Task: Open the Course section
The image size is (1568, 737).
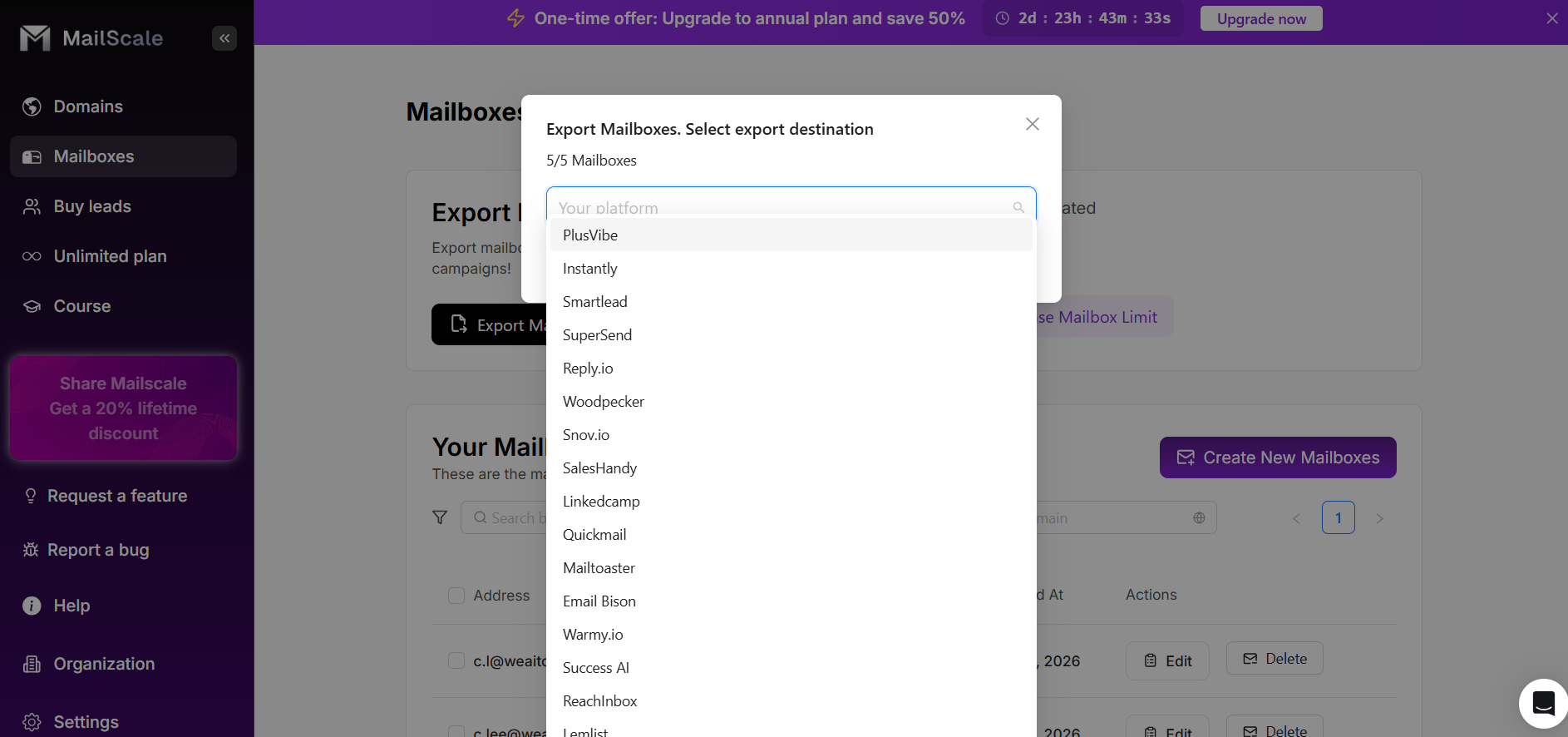Action: point(123,306)
